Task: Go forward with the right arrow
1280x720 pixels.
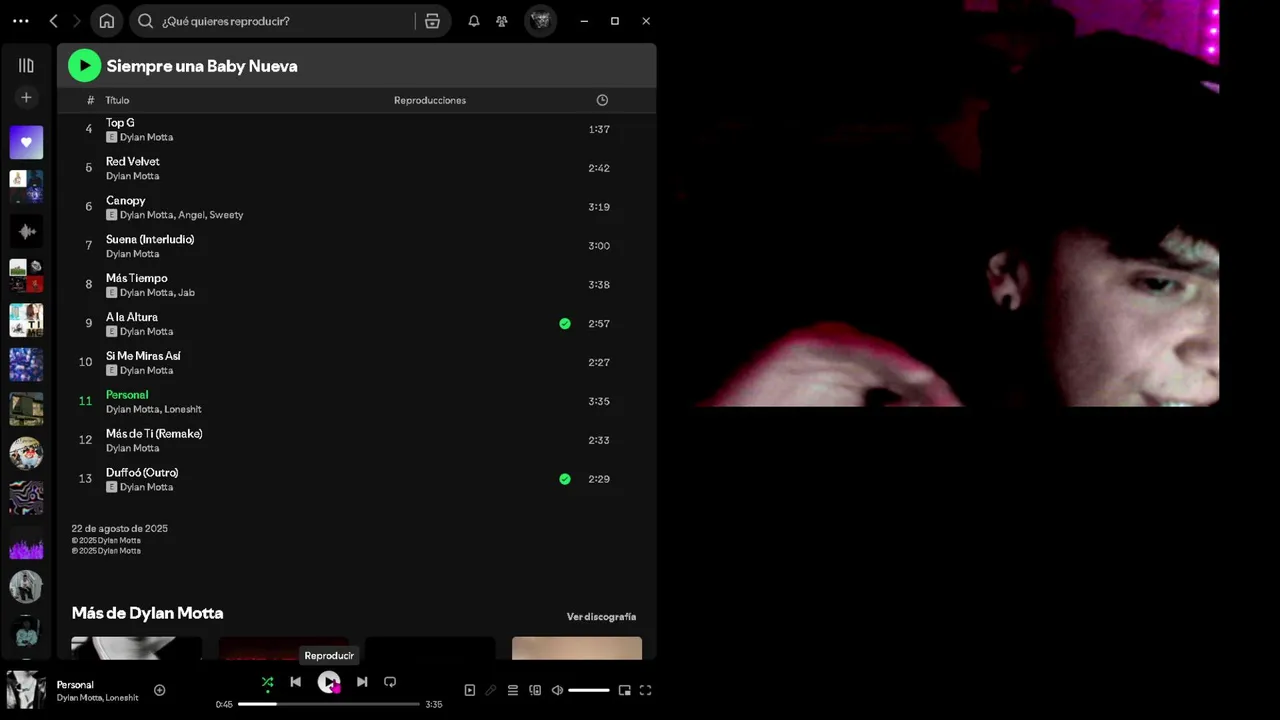Action: pos(76,21)
